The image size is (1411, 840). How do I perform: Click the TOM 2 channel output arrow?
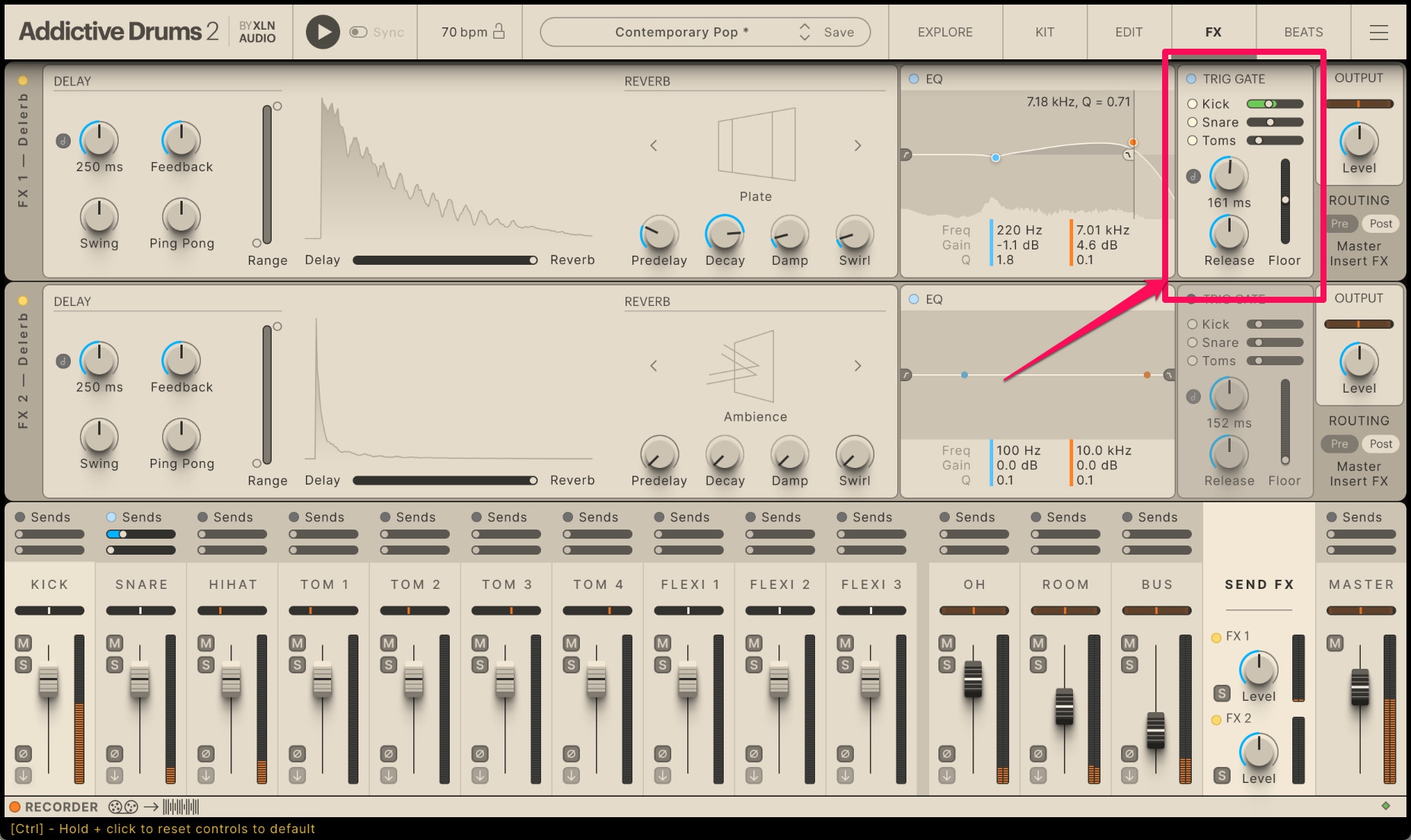click(388, 775)
